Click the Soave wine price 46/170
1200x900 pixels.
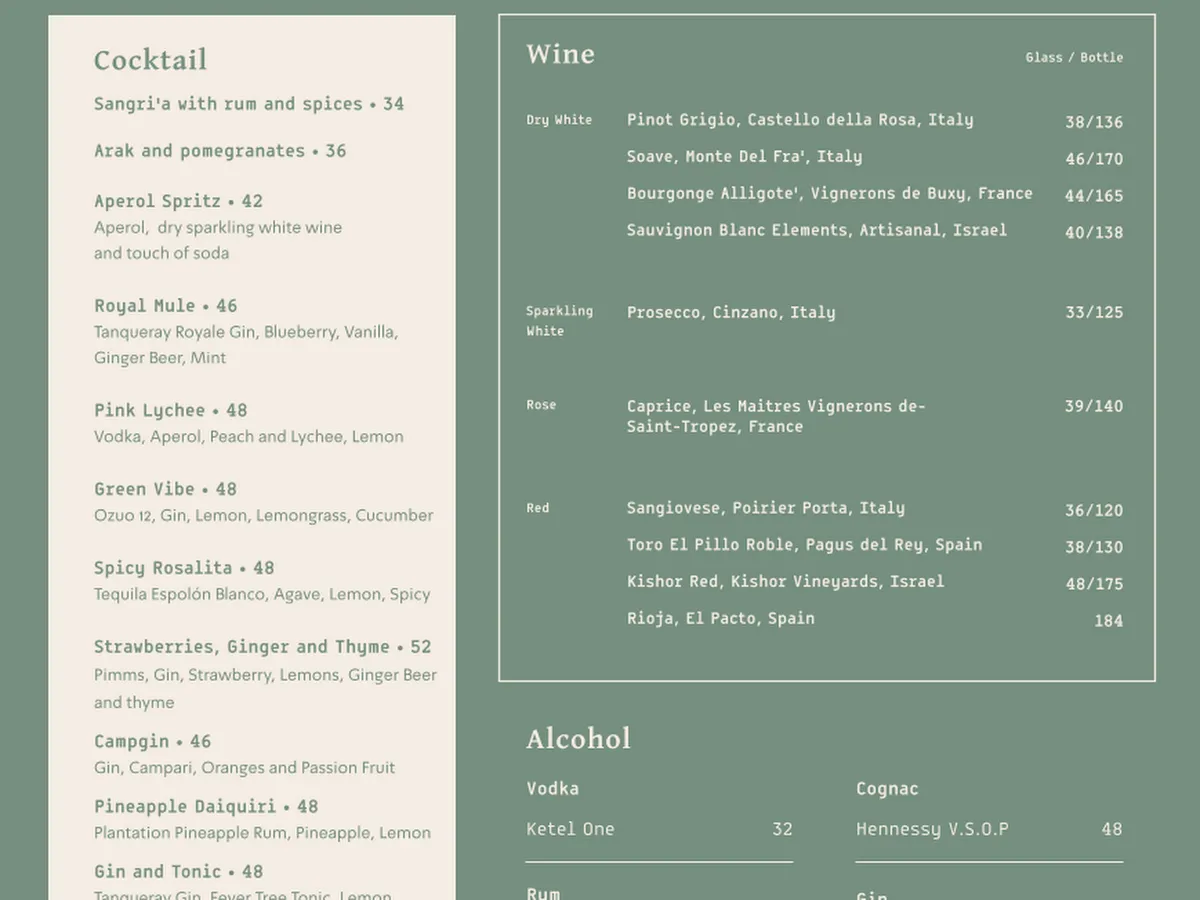pos(1093,159)
